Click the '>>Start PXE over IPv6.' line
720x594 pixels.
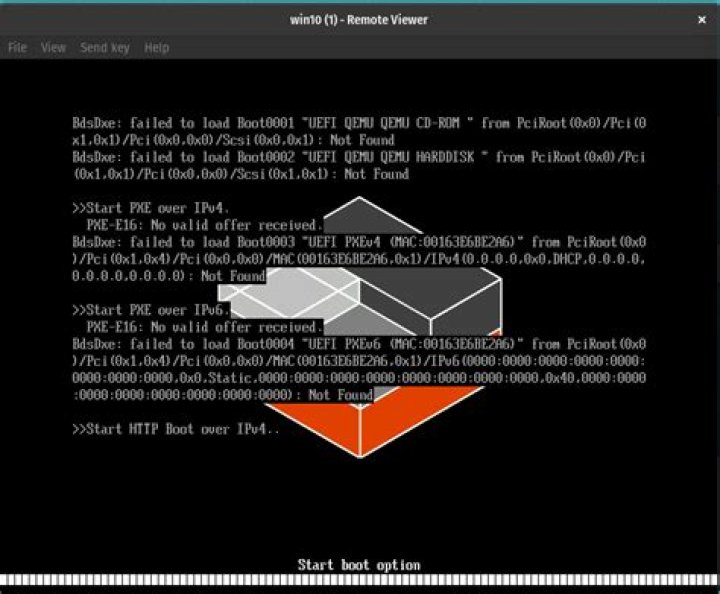150,310
